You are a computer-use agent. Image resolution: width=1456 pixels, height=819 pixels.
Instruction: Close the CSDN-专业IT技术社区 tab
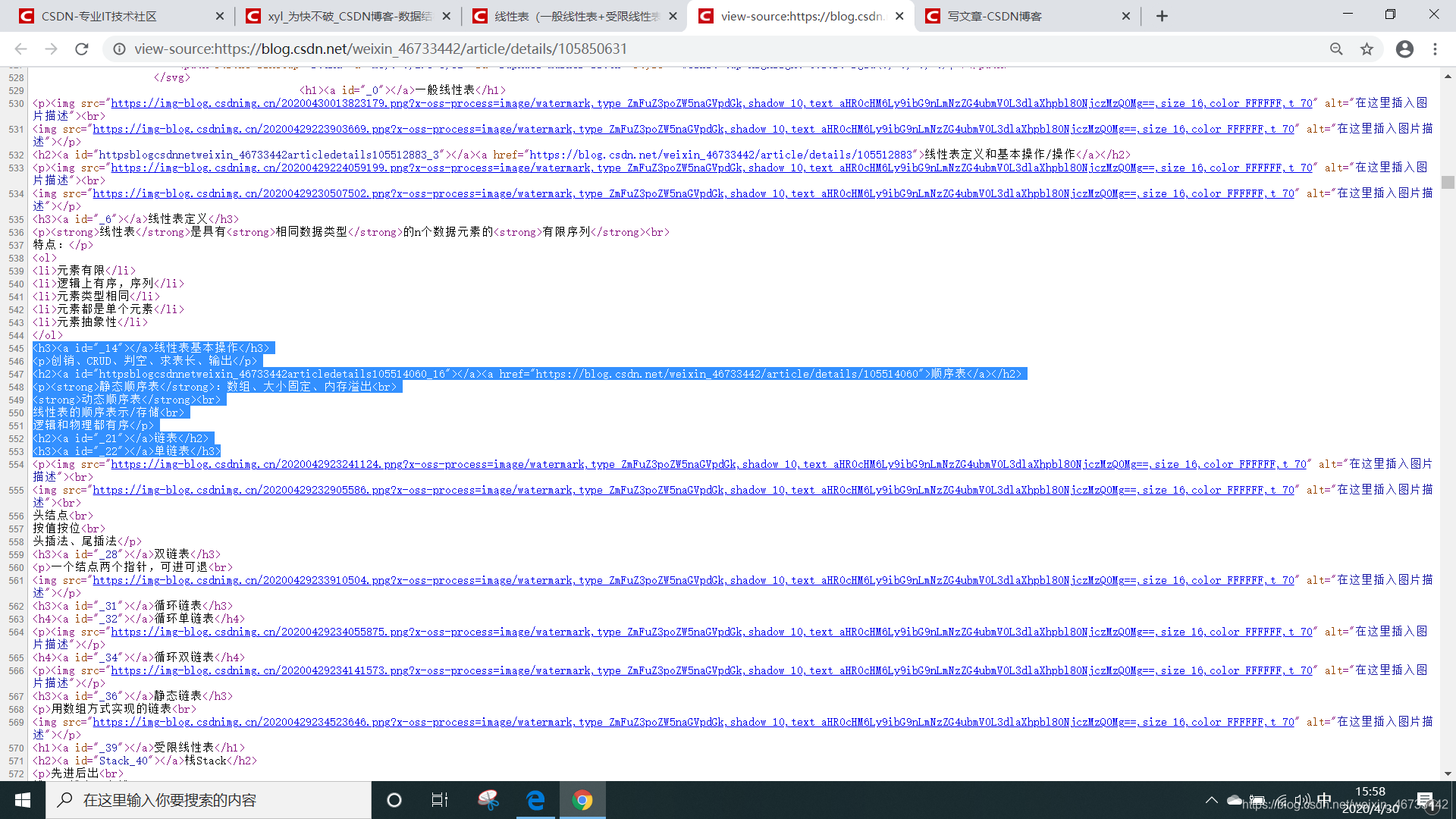(220, 16)
